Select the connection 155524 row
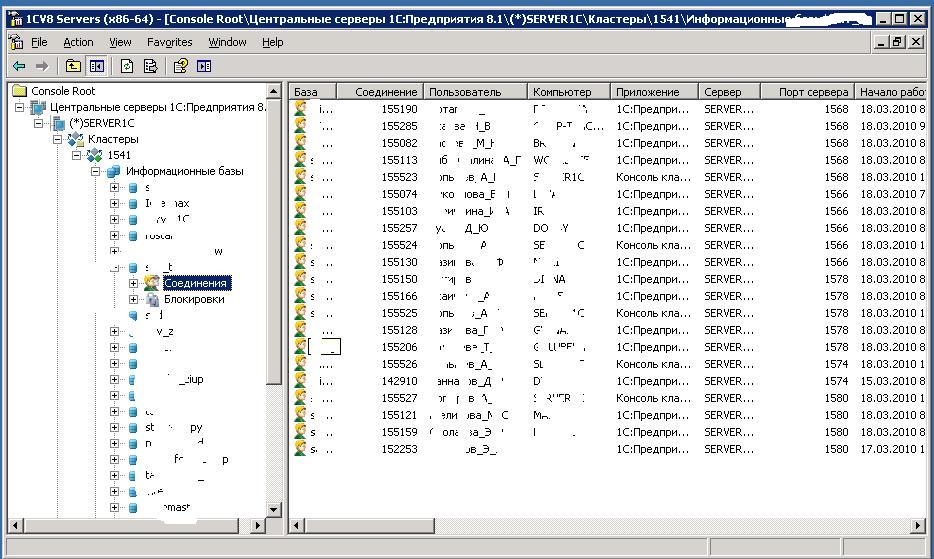The width and height of the screenshot is (934, 559). [x=609, y=245]
